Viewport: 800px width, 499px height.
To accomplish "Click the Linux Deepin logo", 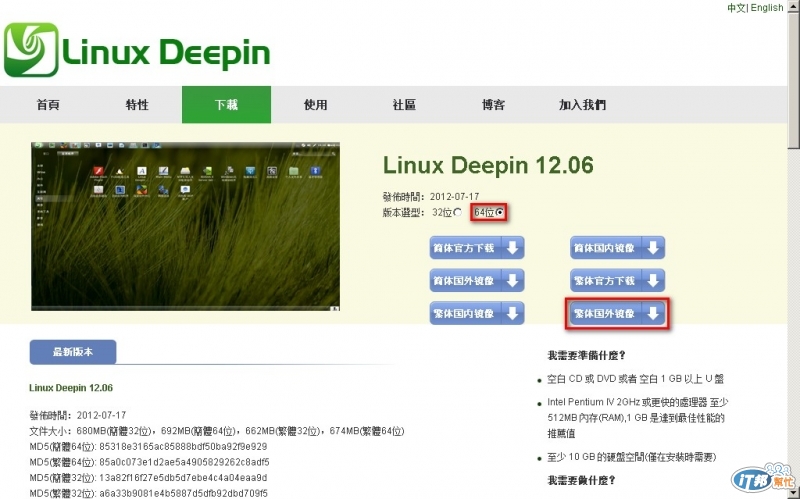I will coord(137,51).
